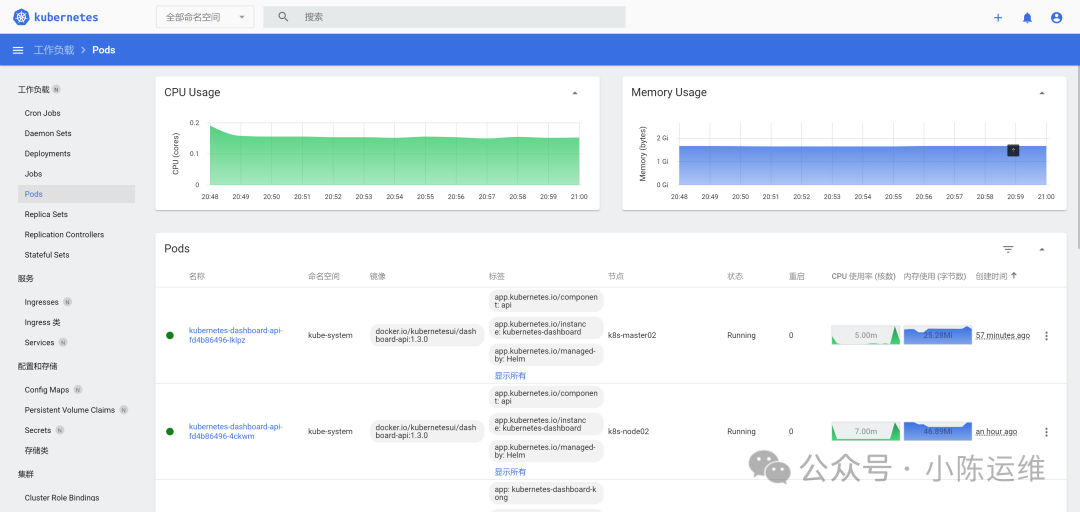Open Cluster Role Bindings in sidebar
The image size is (1080, 512).
click(62, 498)
